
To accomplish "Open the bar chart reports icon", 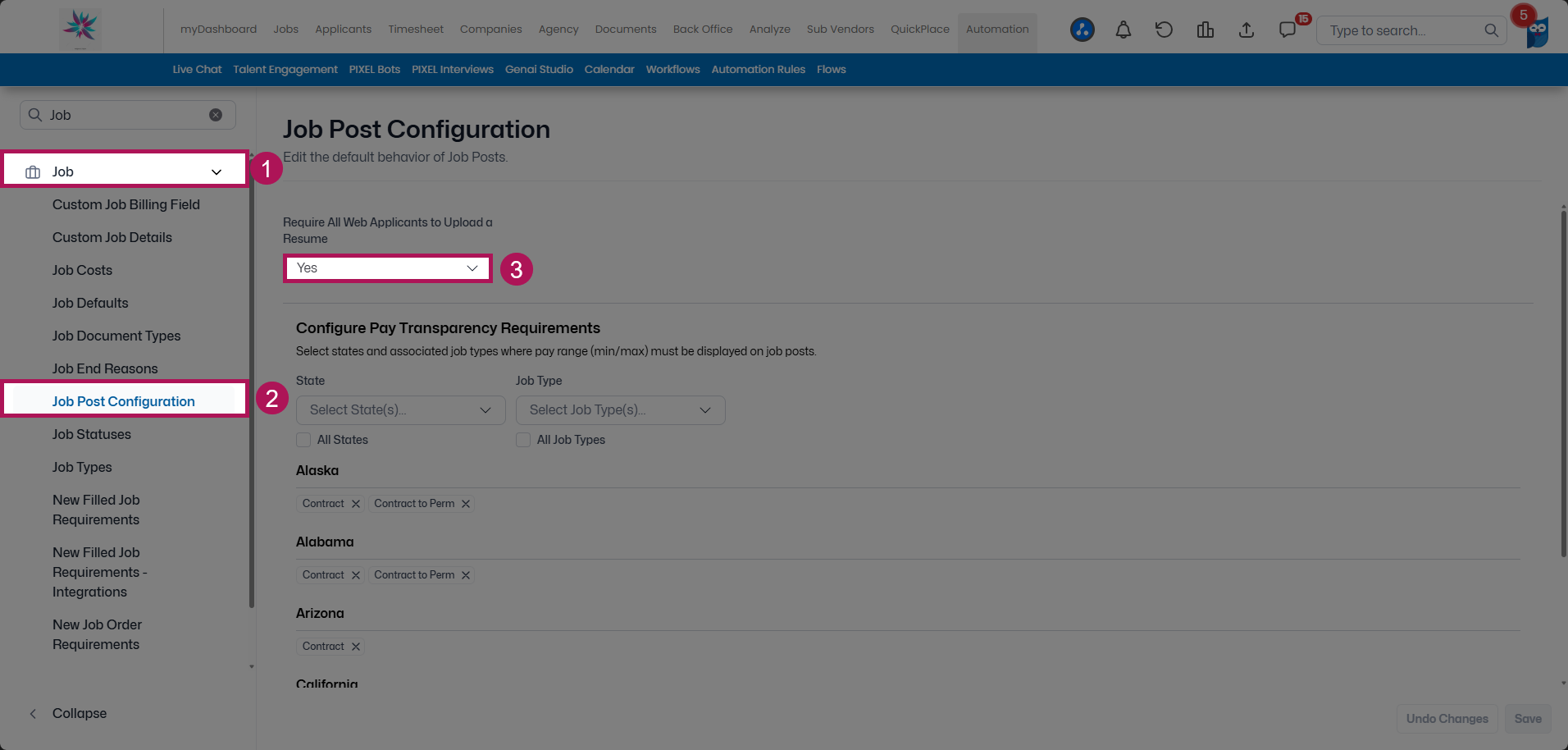I will 1206,30.
